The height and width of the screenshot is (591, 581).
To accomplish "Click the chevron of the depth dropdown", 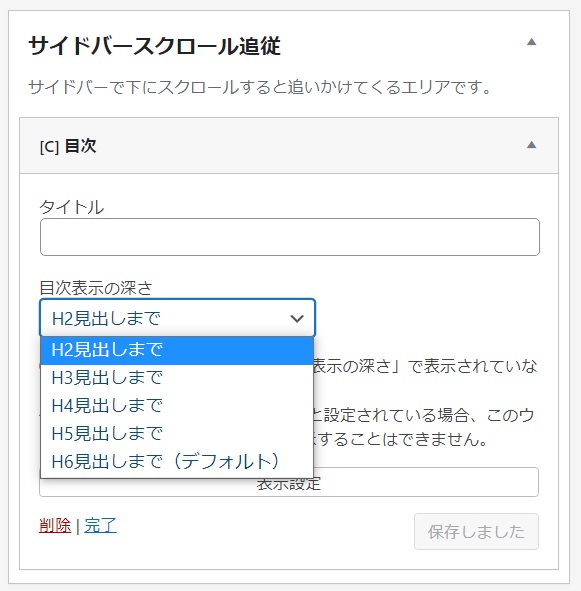I will pos(297,318).
